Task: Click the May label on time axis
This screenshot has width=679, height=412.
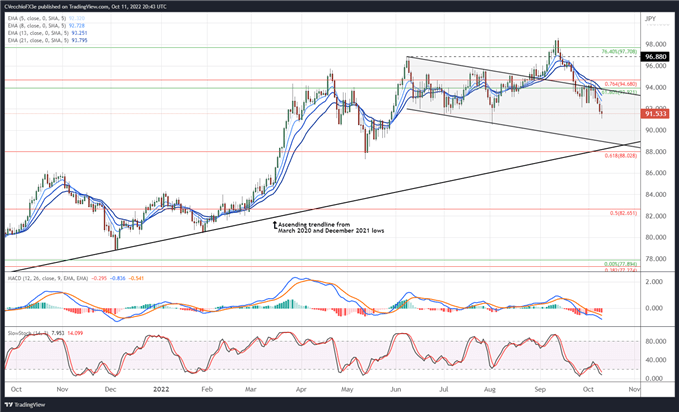Action: 347,389
